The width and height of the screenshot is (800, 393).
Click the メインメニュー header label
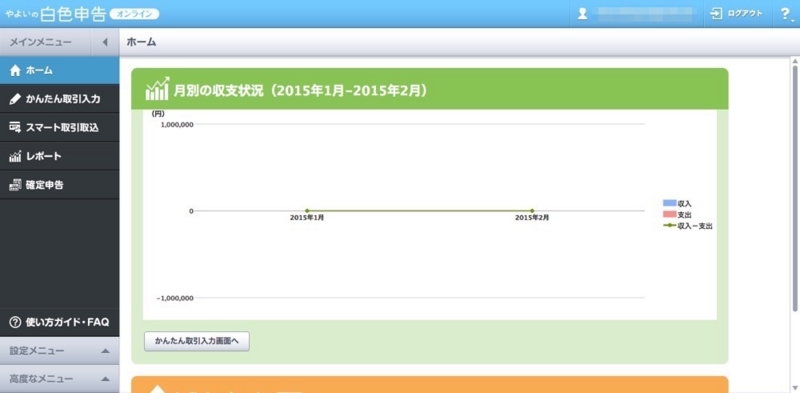(x=41, y=42)
